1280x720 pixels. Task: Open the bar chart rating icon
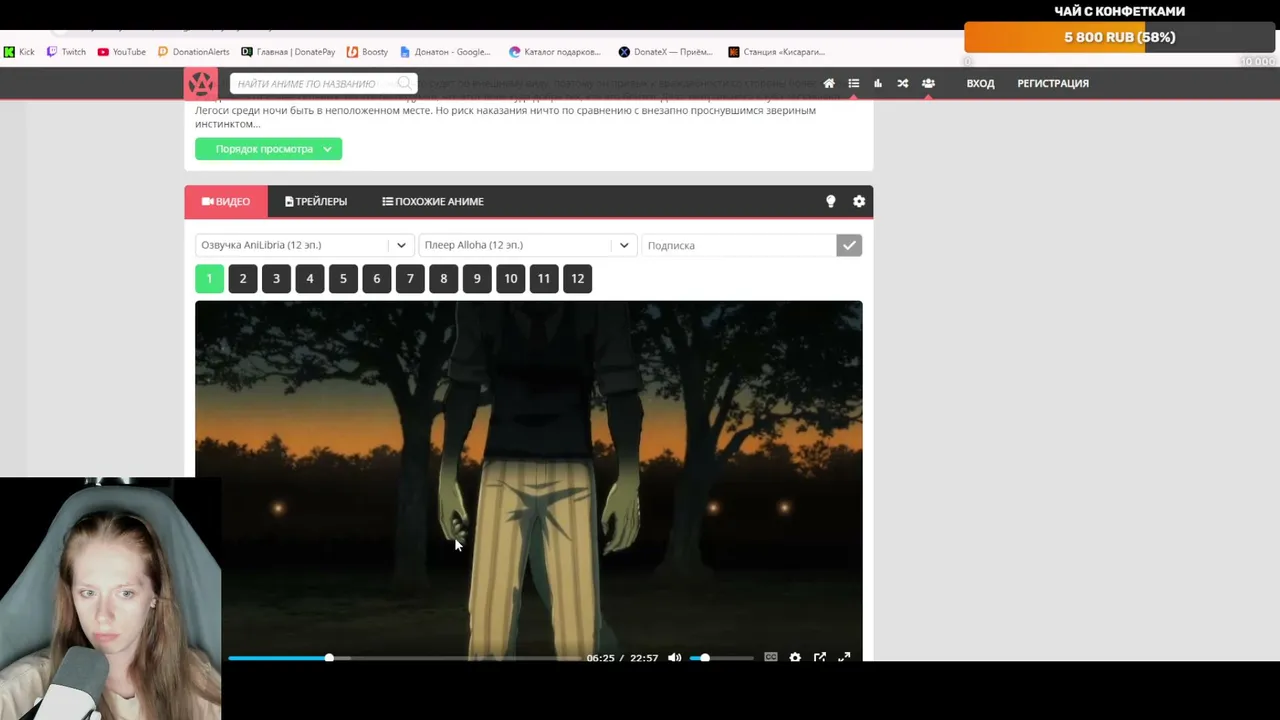pyautogui.click(x=878, y=83)
